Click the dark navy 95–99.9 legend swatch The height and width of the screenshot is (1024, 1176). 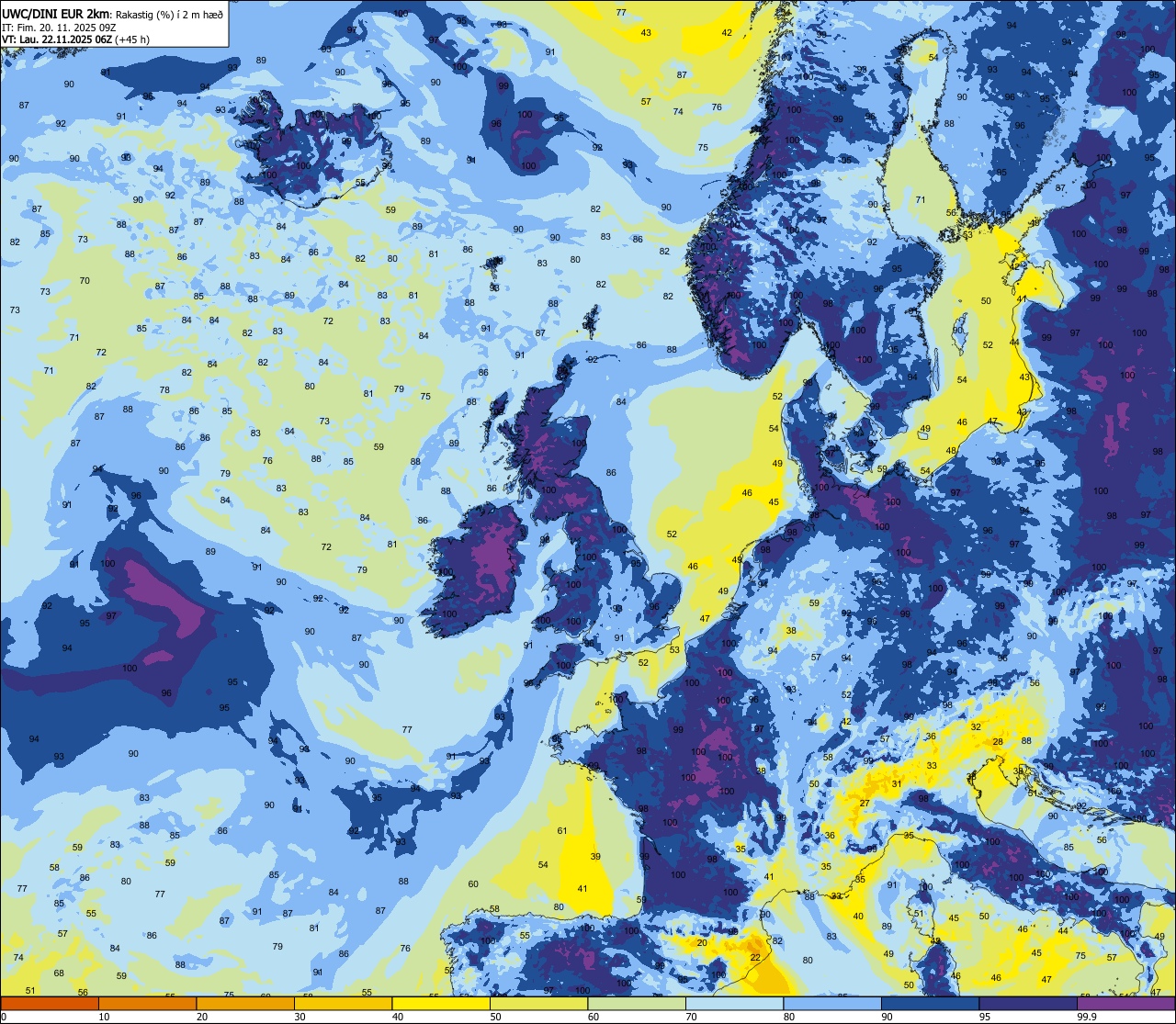click(1028, 1003)
